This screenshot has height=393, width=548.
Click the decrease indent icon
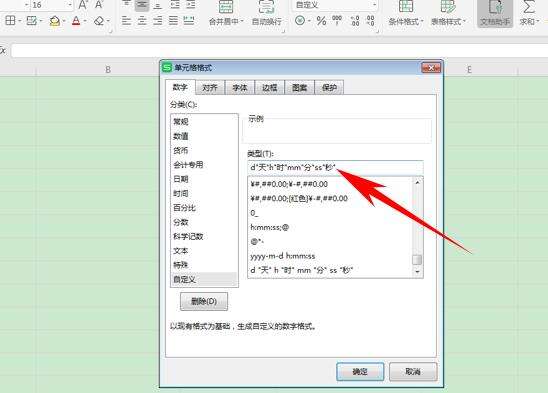point(174,5)
